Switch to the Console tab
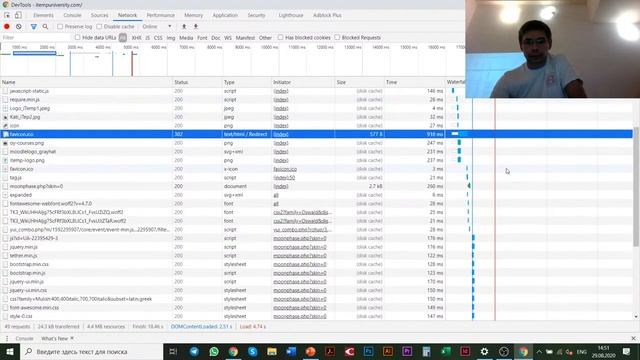 72,15
